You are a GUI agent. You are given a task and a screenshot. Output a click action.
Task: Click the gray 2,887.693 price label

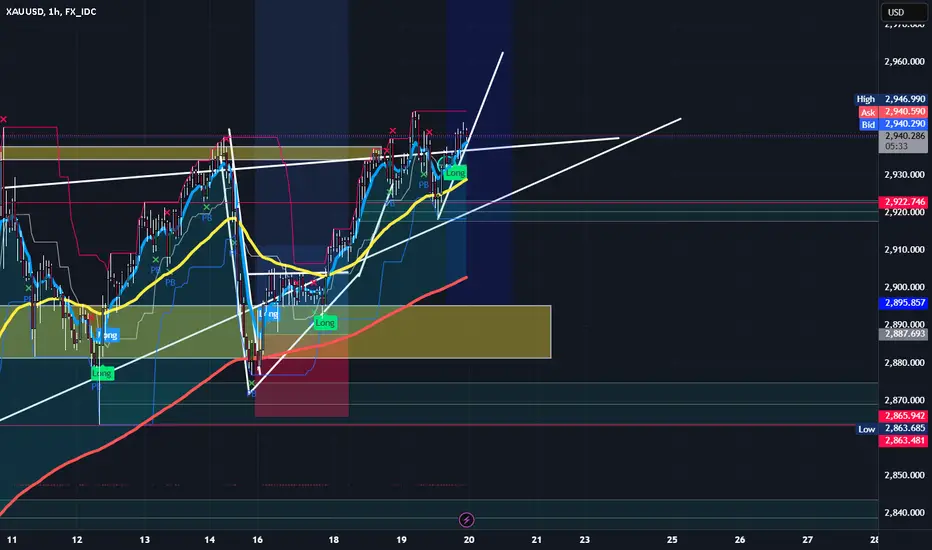coord(903,334)
